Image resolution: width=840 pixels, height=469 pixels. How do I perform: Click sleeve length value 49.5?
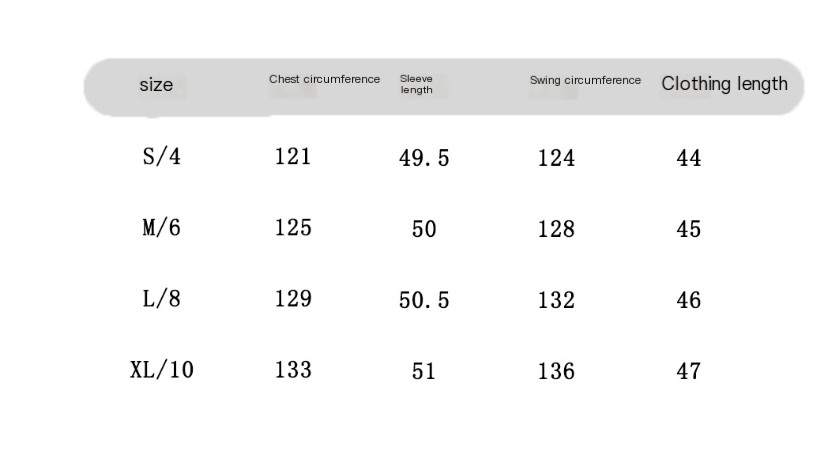[x=424, y=158]
